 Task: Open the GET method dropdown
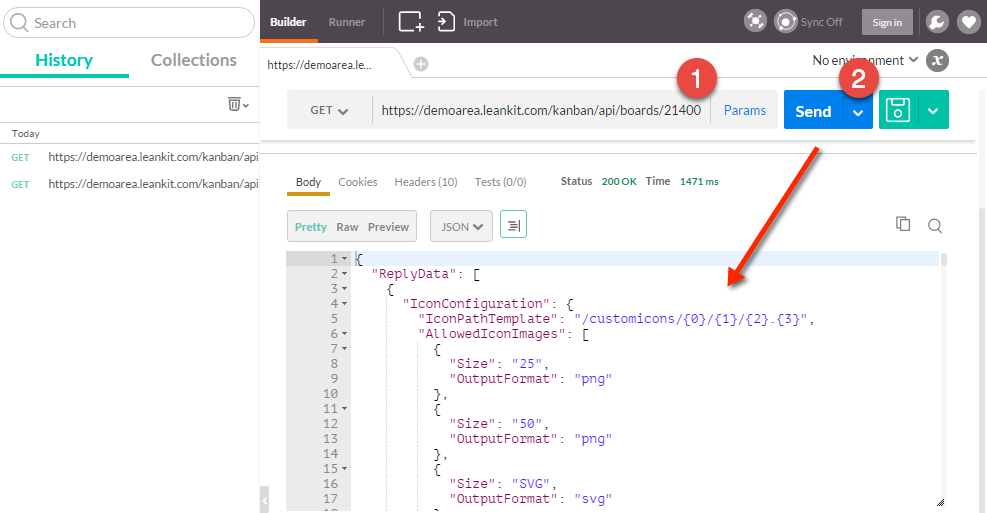point(329,110)
